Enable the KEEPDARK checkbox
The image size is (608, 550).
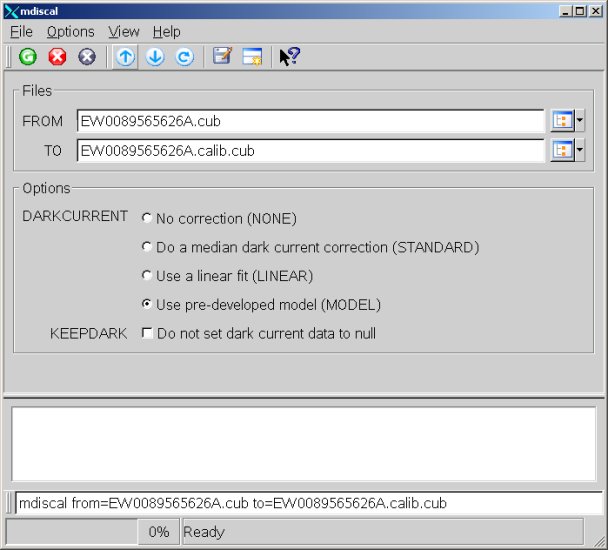coord(147,334)
